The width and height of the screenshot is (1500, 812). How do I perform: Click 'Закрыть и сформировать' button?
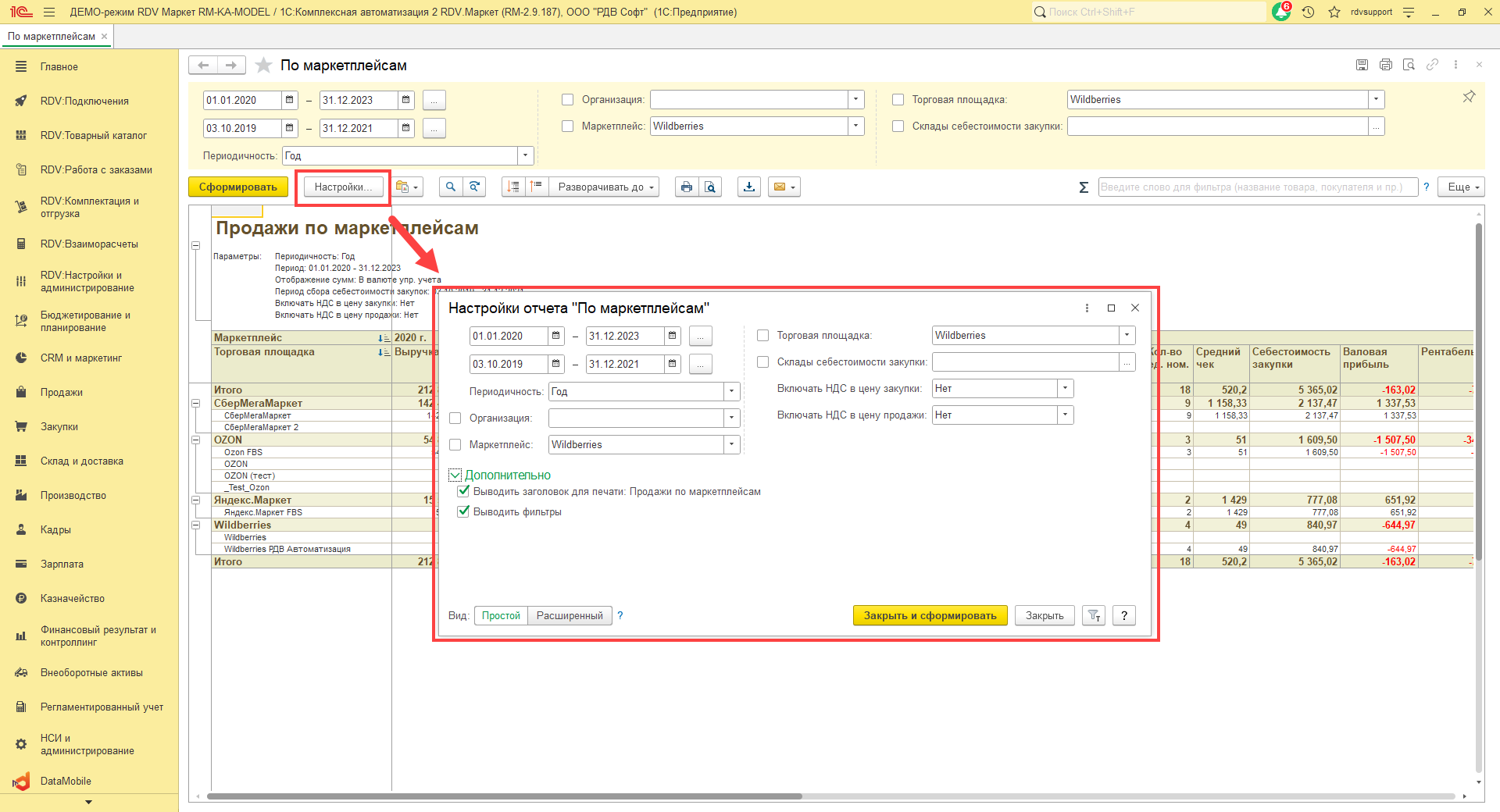tap(930, 615)
